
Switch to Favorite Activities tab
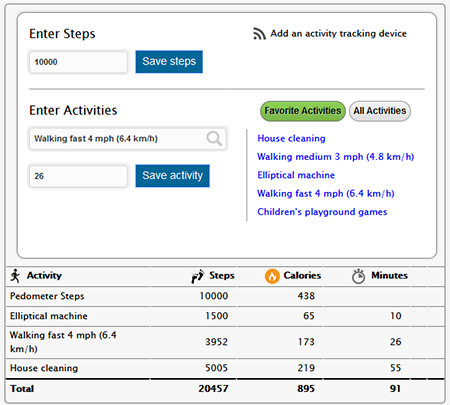pos(303,111)
